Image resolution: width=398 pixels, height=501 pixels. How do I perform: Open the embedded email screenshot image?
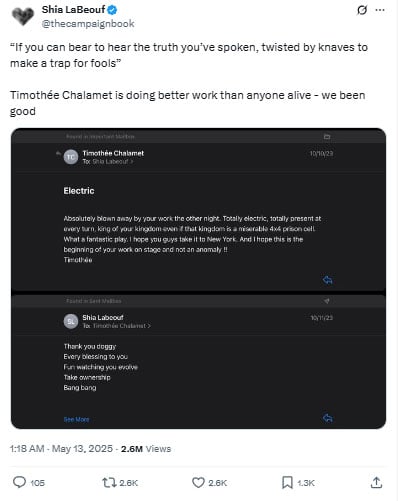198,278
